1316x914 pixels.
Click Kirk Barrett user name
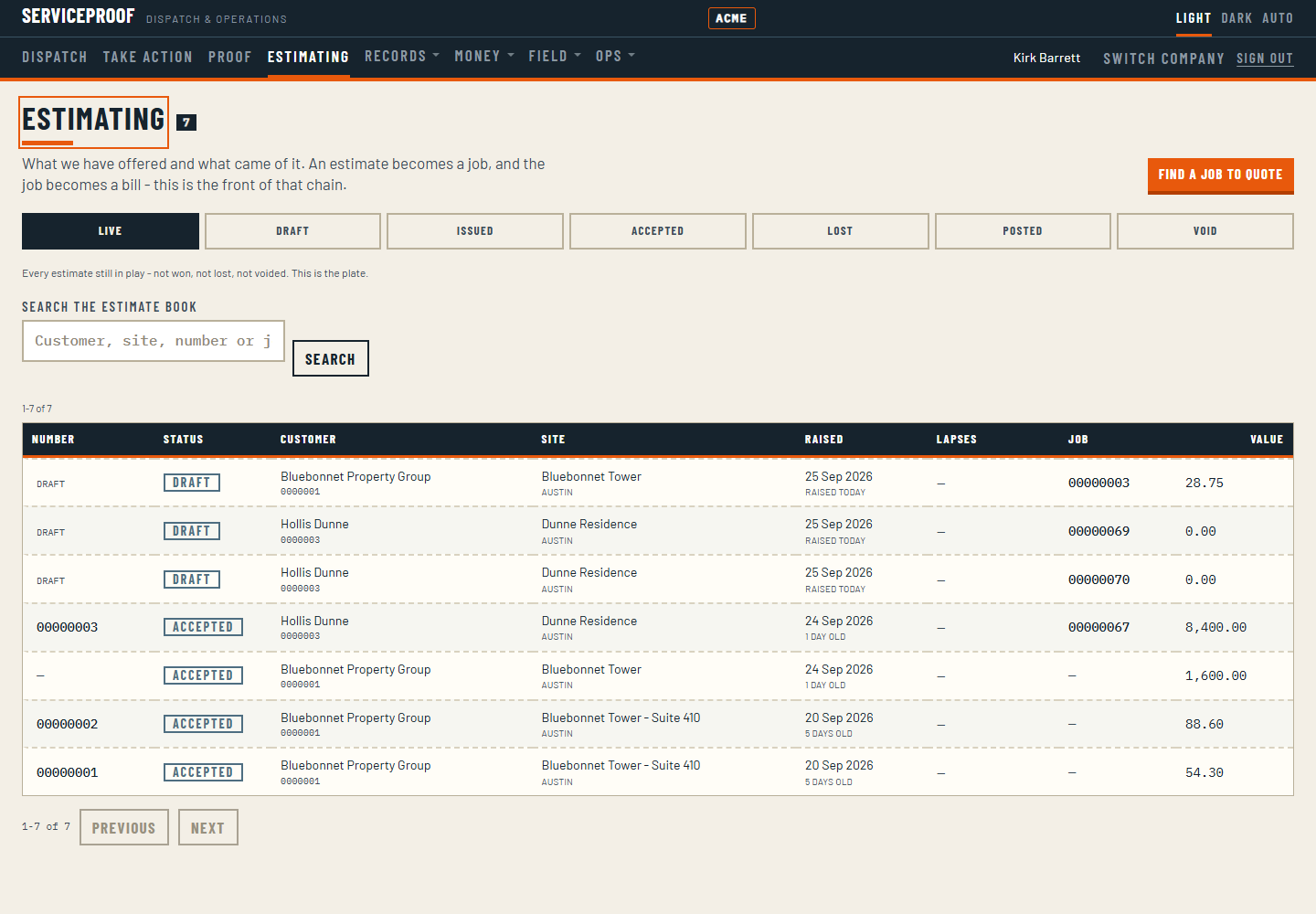(x=1046, y=58)
